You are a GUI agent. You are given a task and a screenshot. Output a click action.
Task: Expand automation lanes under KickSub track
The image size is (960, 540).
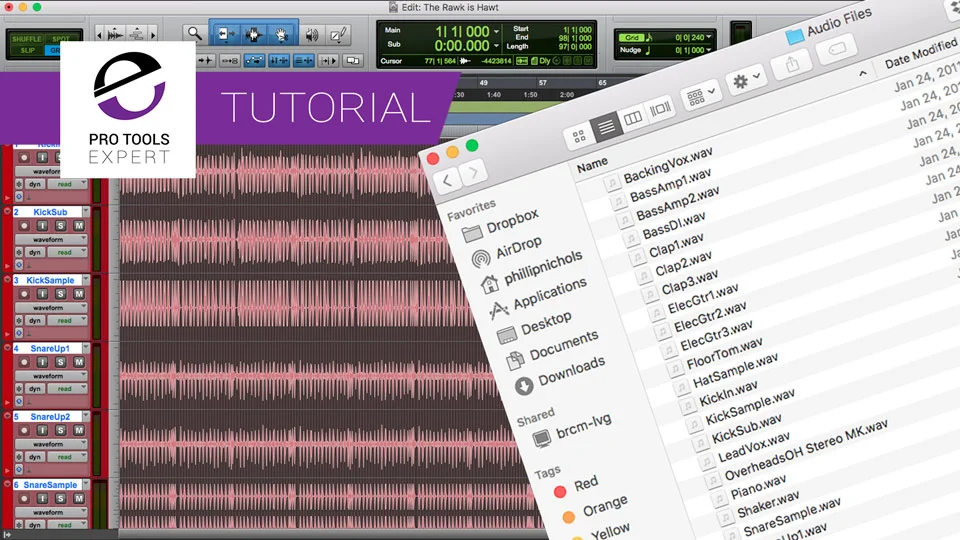[x=7, y=266]
